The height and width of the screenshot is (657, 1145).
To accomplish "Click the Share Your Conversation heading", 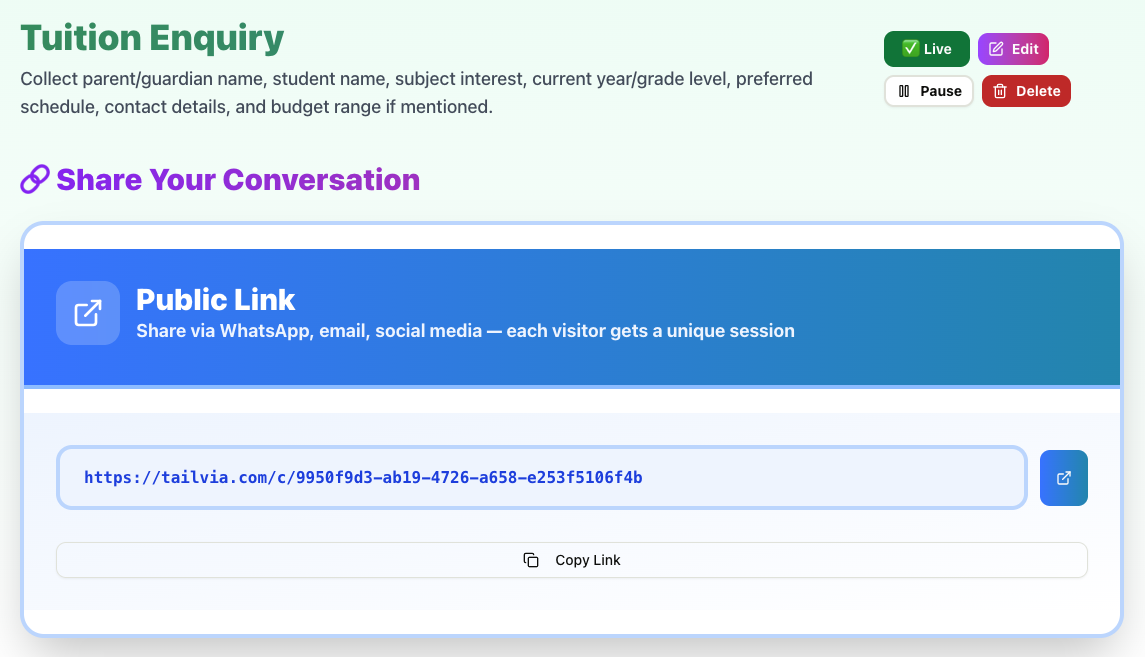I will [239, 178].
